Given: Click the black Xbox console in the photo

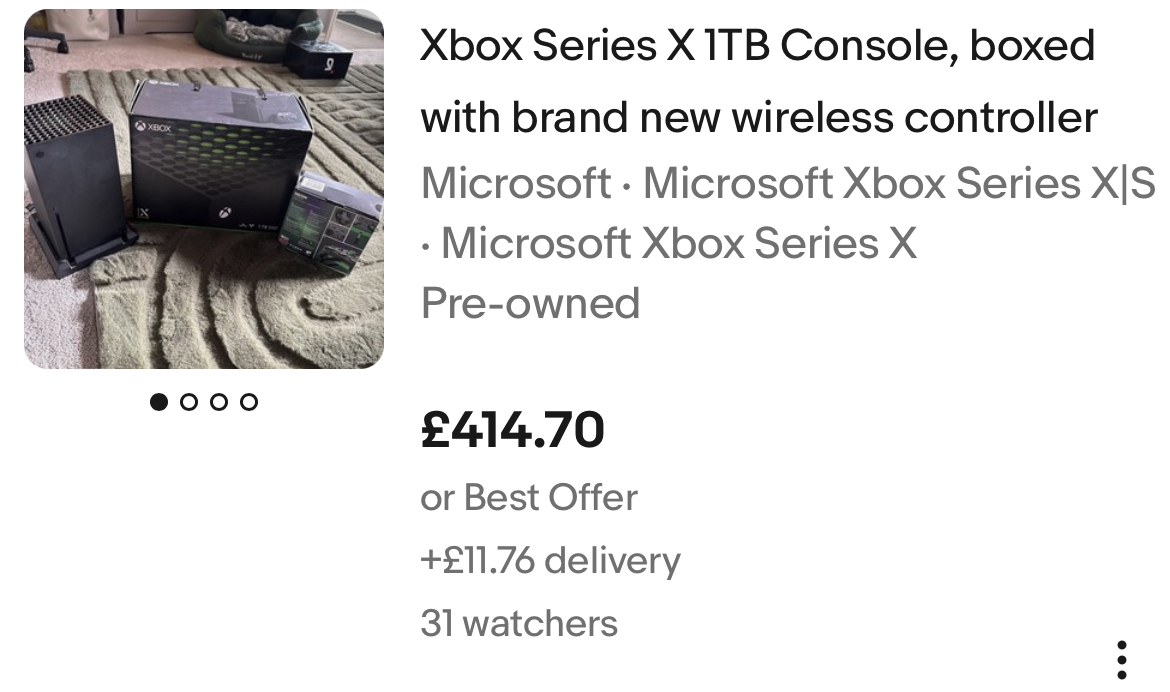Looking at the screenshot, I should point(77,185).
